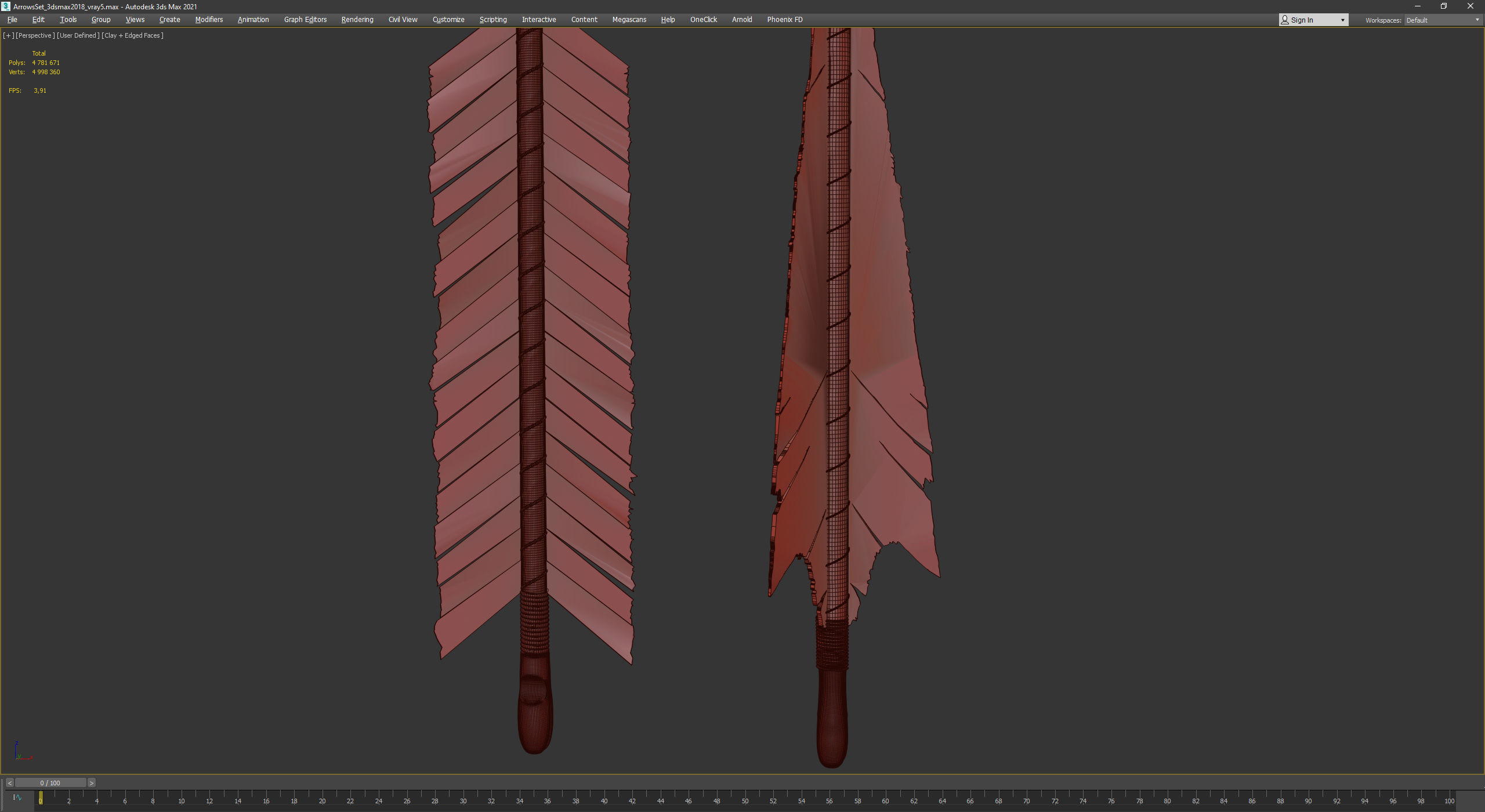Open the Scripting menu
The height and width of the screenshot is (812, 1485).
pyautogui.click(x=493, y=20)
